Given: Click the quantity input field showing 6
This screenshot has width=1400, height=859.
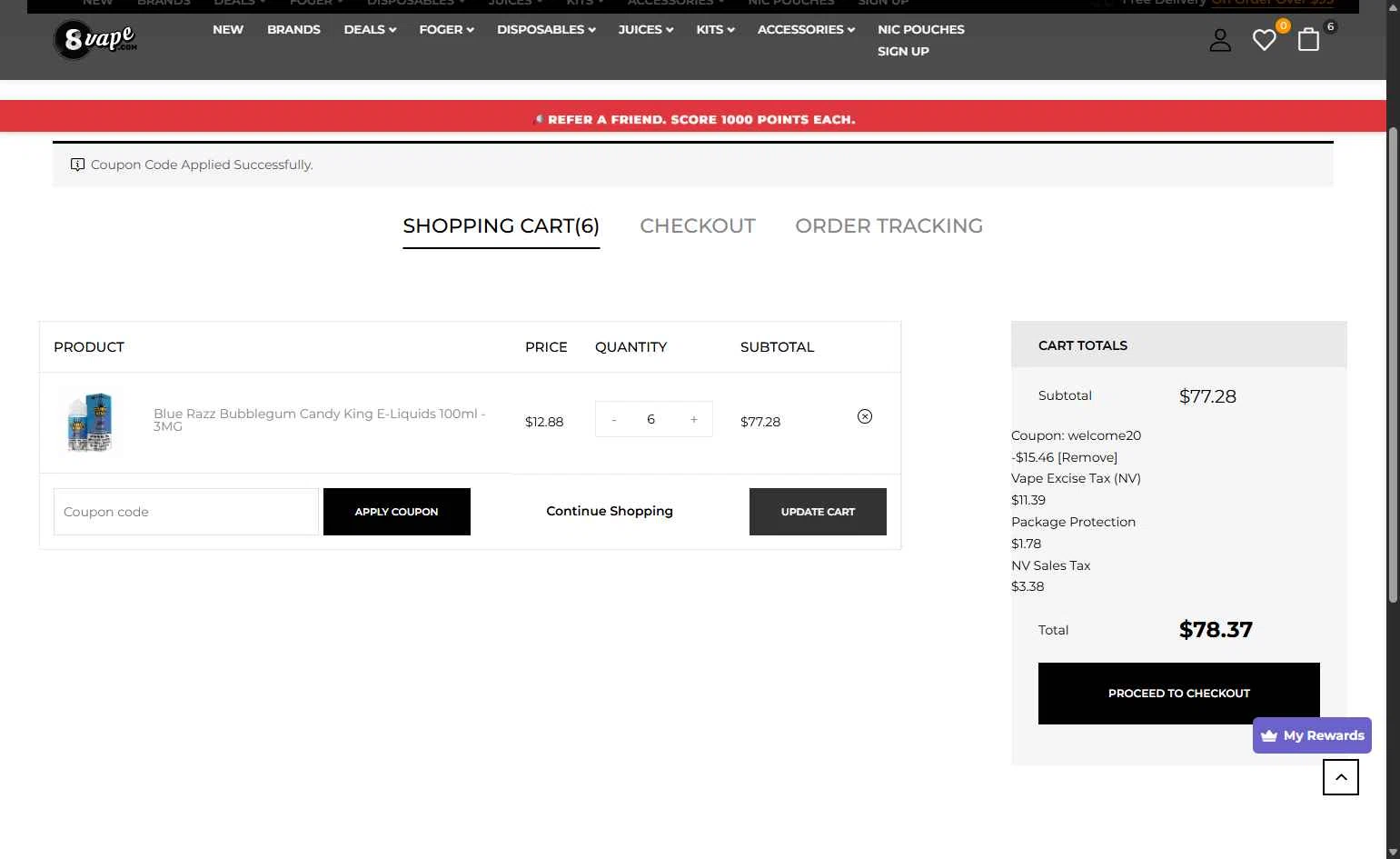Looking at the screenshot, I should point(651,419).
